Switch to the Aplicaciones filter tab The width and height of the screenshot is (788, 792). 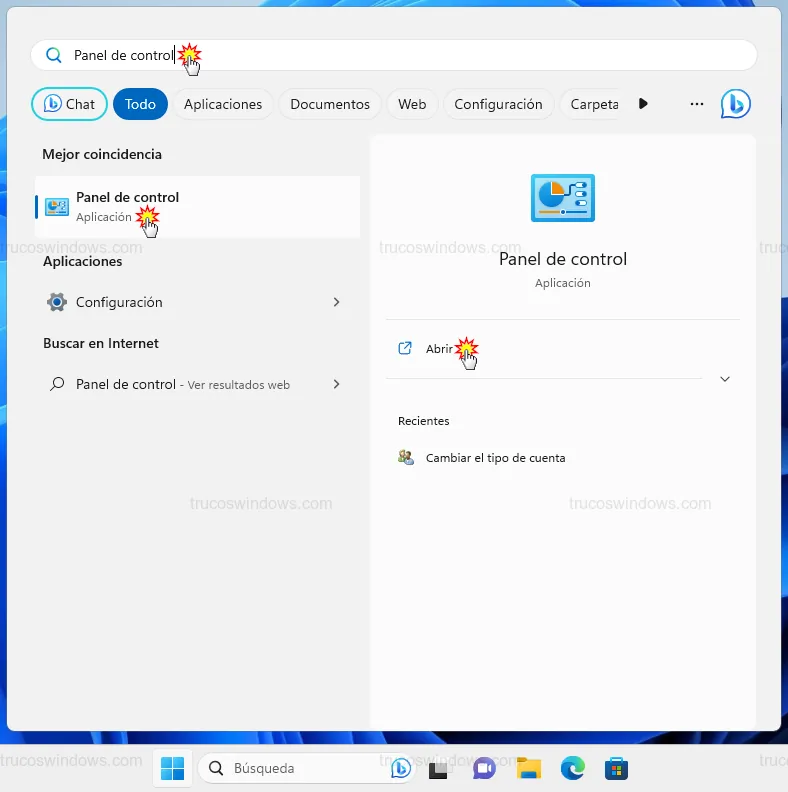pos(223,104)
